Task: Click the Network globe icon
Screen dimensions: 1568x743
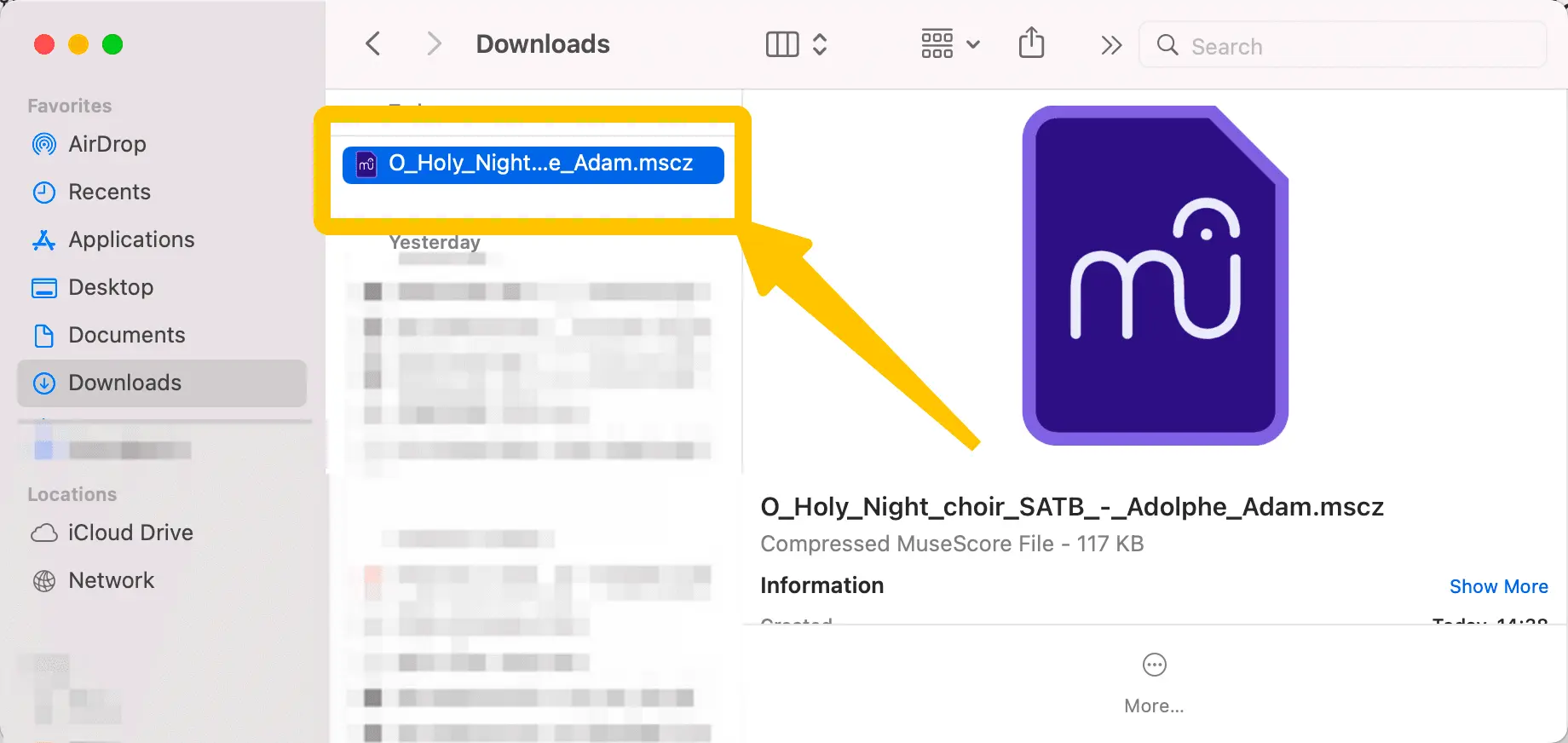Action: 44,581
